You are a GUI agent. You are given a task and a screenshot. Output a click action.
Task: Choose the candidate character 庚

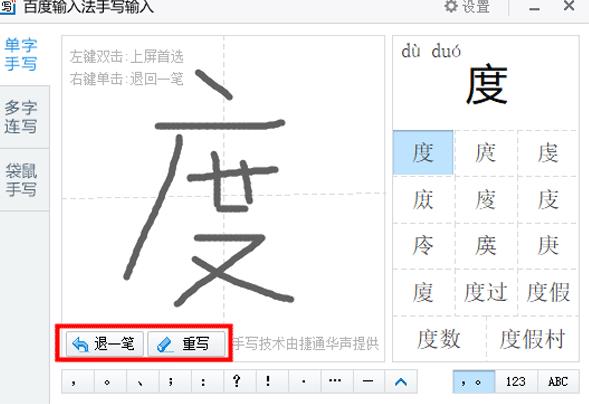pyautogui.click(x=548, y=246)
